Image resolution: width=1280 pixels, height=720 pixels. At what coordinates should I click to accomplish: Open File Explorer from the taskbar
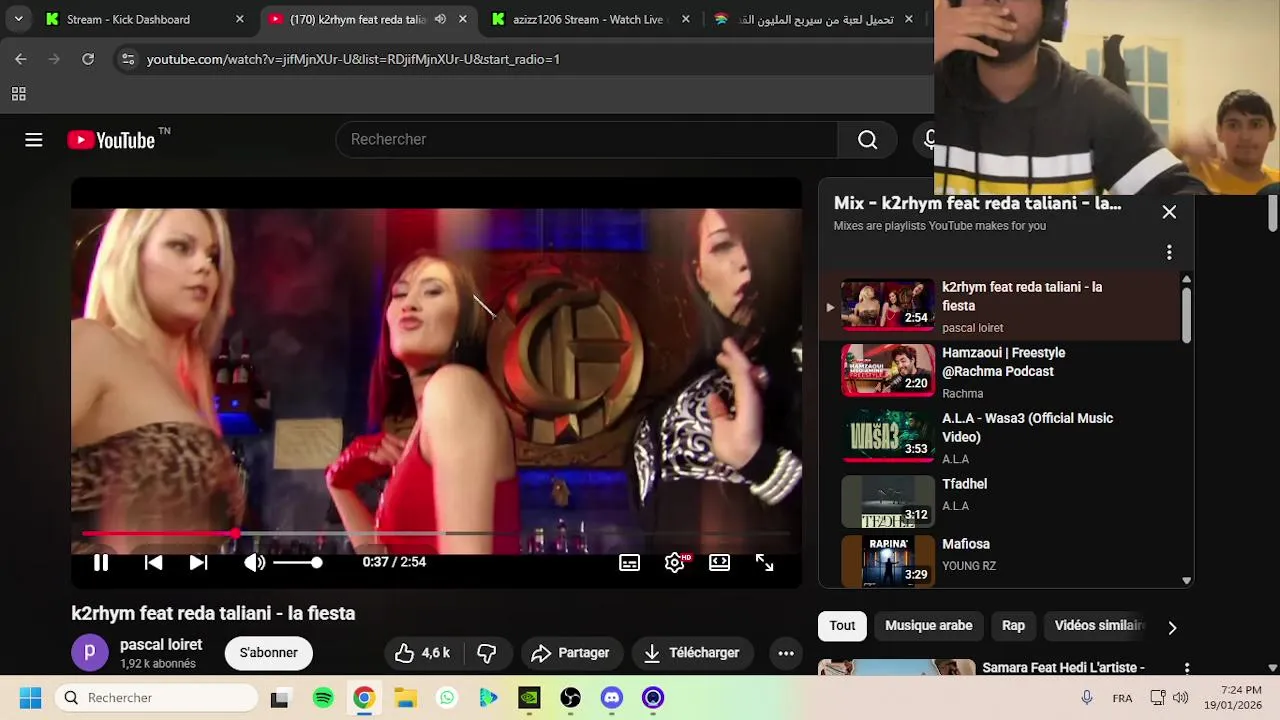405,698
